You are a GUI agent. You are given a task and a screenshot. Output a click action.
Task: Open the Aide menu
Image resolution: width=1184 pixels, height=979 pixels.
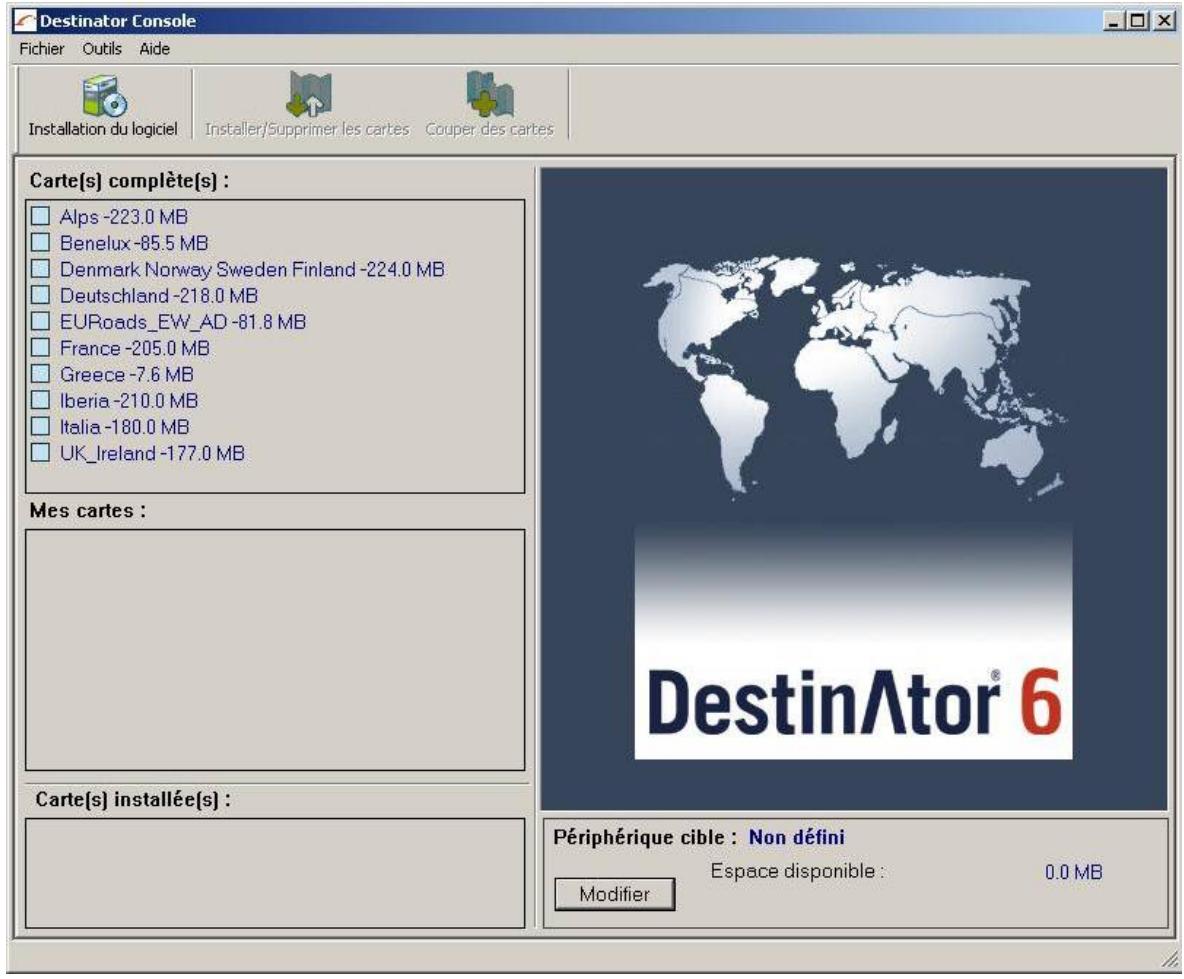[x=154, y=49]
